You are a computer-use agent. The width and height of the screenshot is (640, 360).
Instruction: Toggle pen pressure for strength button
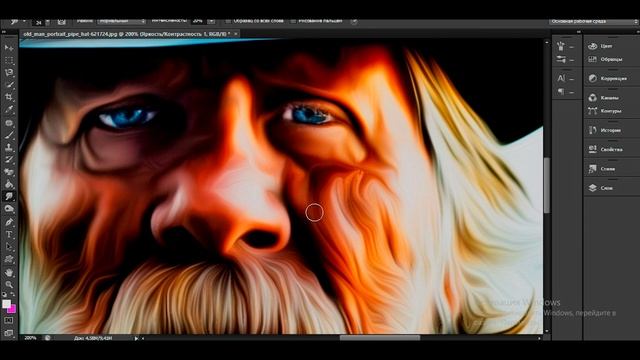pyautogui.click(x=354, y=21)
